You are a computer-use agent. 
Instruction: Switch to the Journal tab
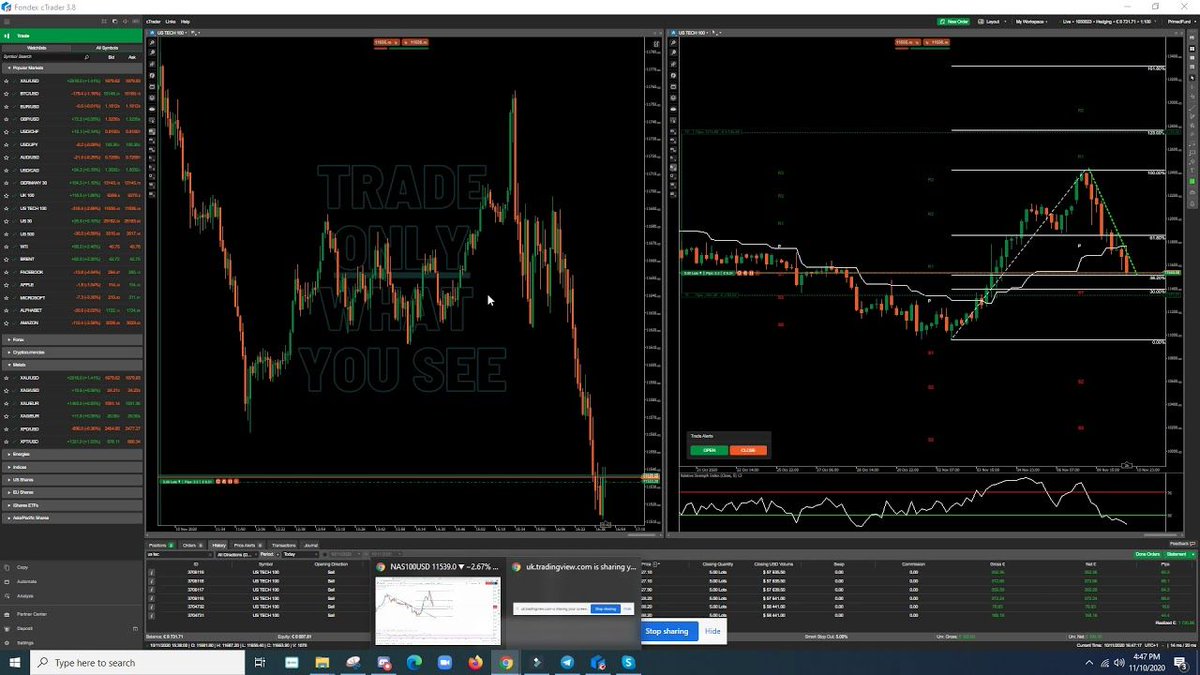pyautogui.click(x=311, y=545)
